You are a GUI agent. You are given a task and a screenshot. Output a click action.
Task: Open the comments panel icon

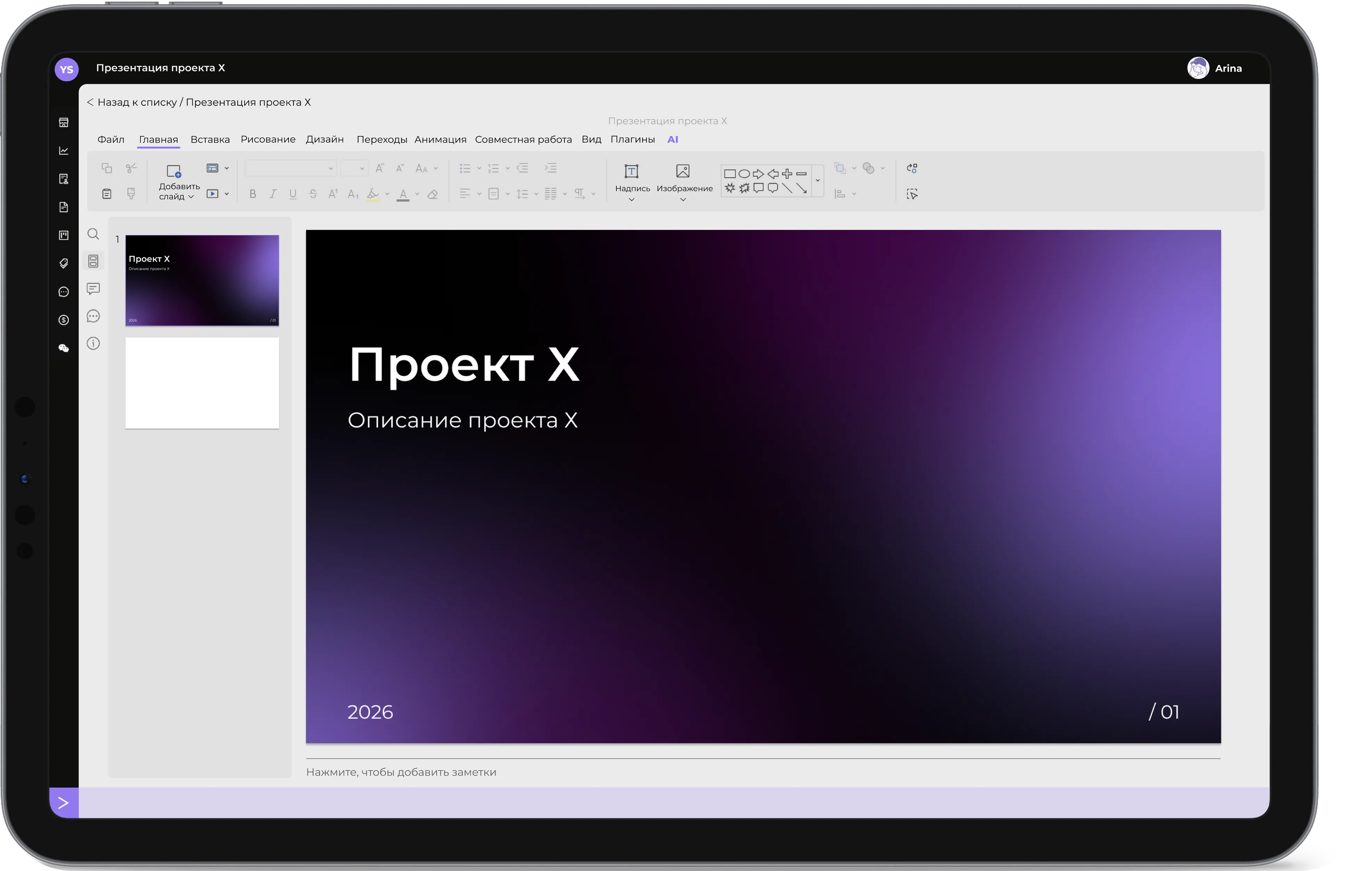(94, 289)
